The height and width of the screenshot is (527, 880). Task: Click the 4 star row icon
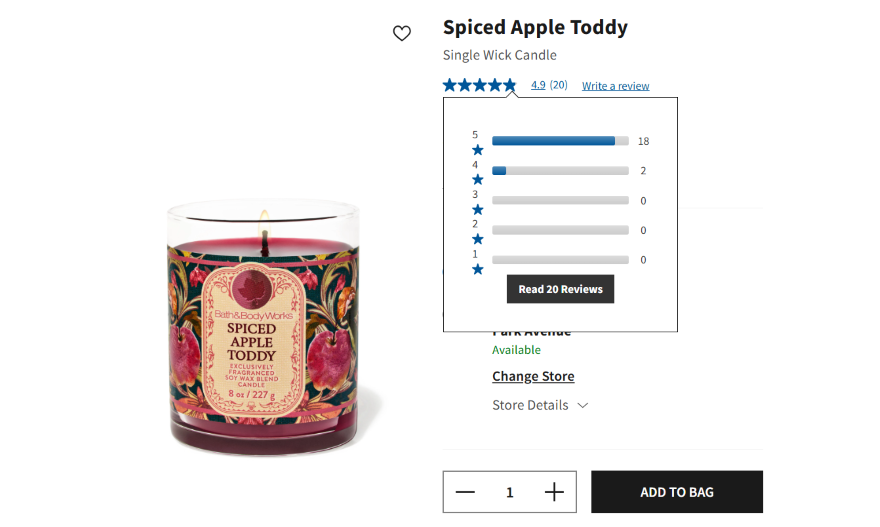pyautogui.click(x=477, y=180)
